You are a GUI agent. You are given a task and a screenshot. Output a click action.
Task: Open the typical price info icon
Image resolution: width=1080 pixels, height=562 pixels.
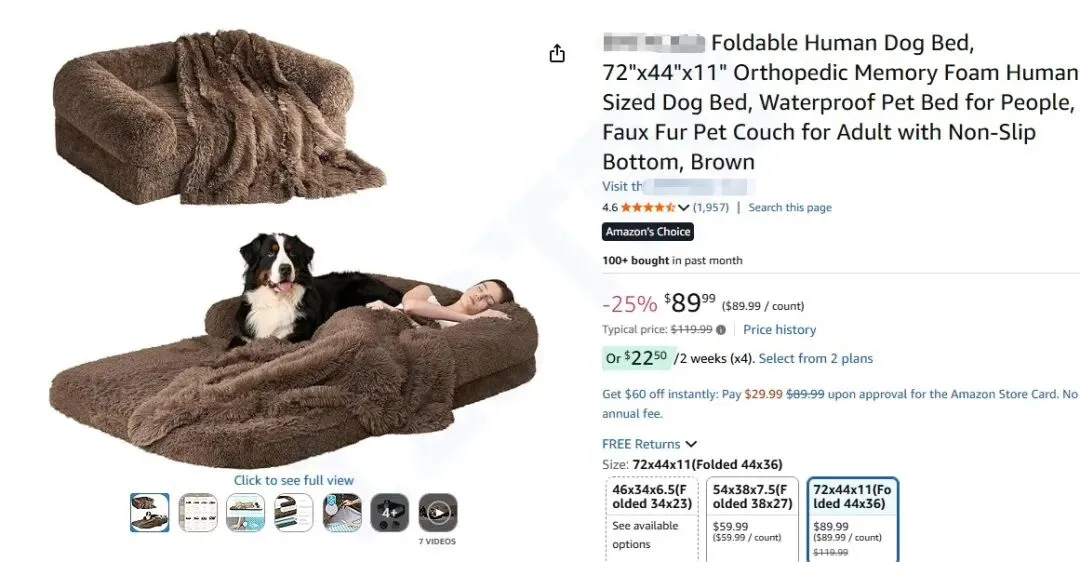720,330
